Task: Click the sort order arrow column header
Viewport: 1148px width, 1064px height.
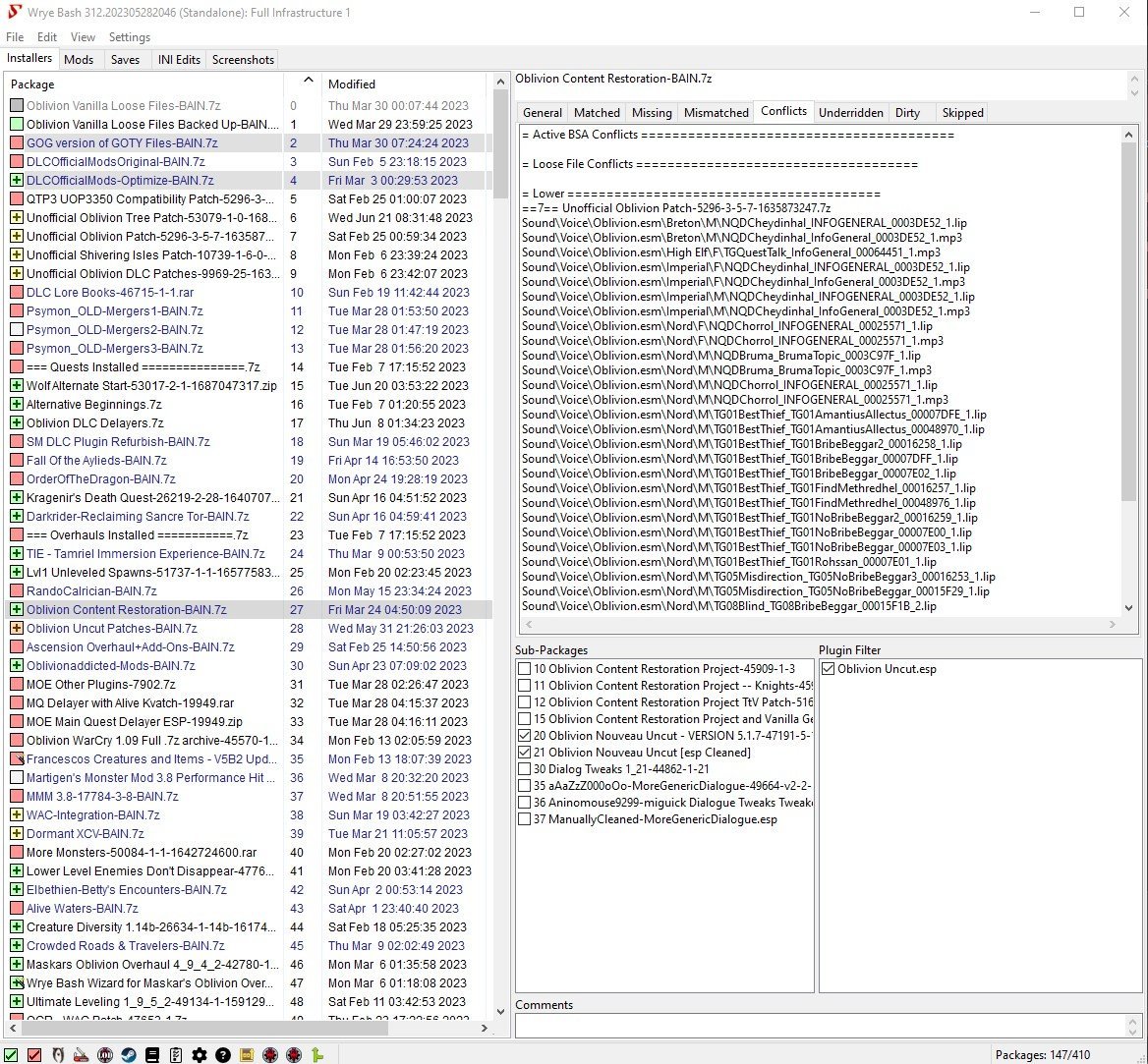Action: pyautogui.click(x=303, y=83)
